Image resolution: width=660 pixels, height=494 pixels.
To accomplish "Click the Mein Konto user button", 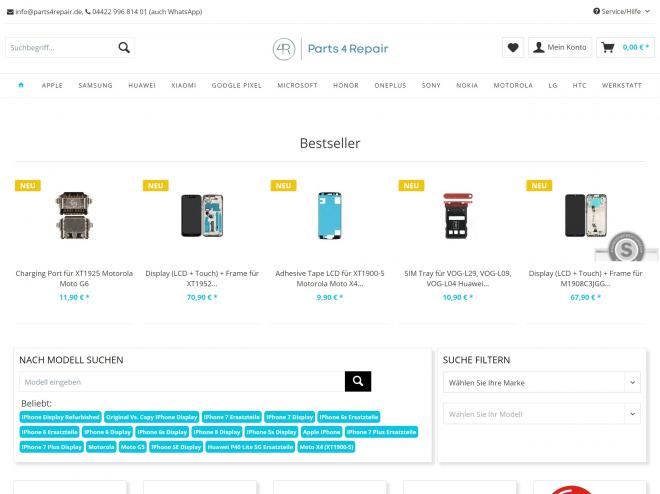I will point(560,48).
